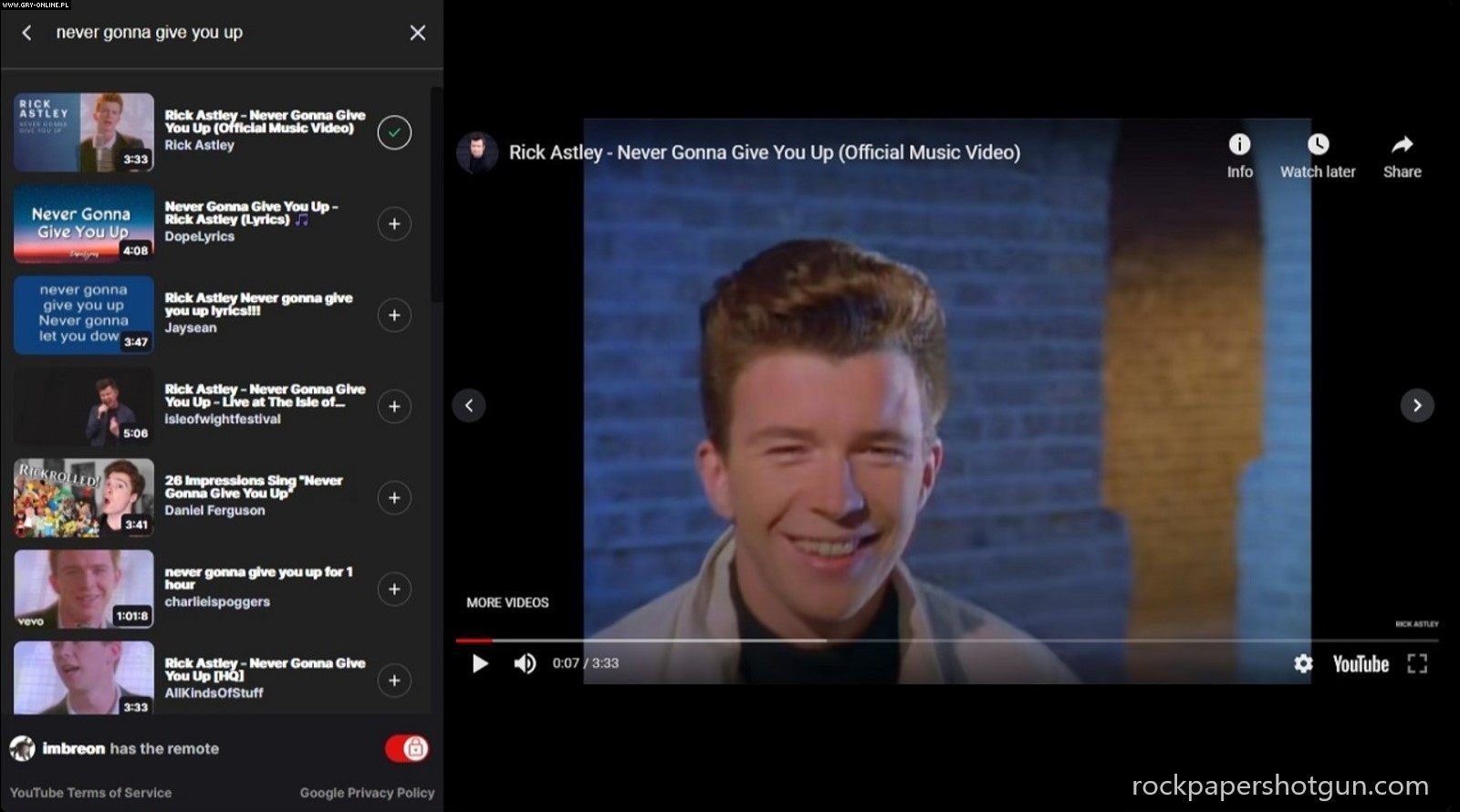Click the Watch later clock icon
Image resolution: width=1460 pixels, height=812 pixels.
(1318, 145)
